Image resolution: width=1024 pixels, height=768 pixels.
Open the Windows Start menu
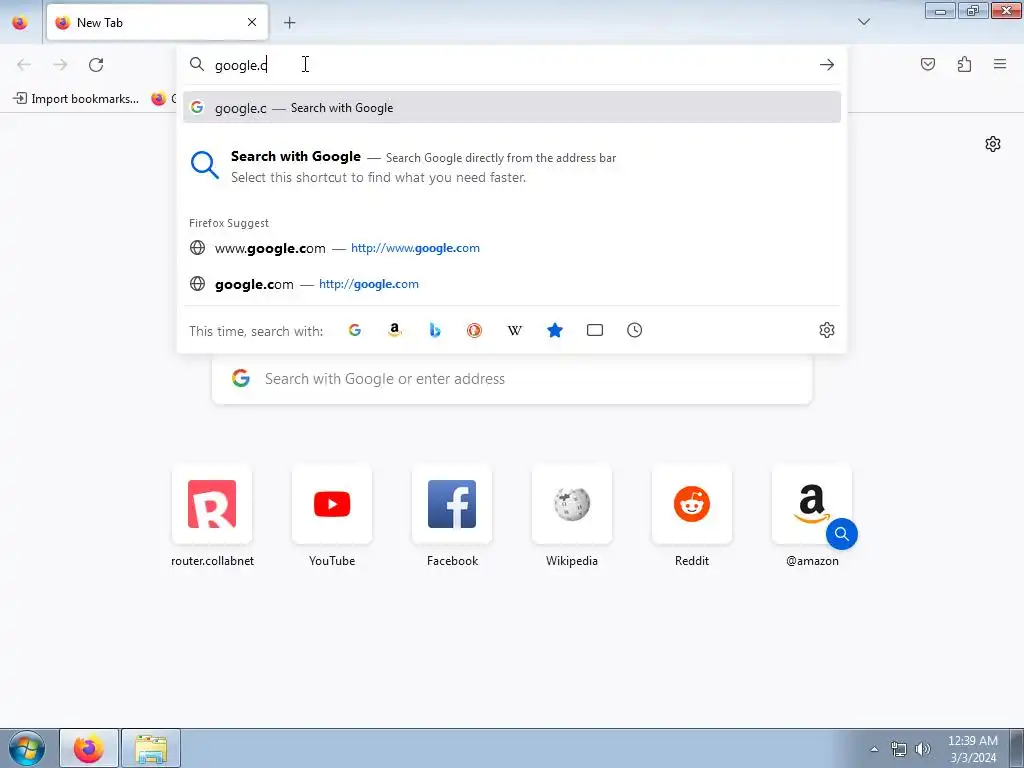(x=27, y=748)
